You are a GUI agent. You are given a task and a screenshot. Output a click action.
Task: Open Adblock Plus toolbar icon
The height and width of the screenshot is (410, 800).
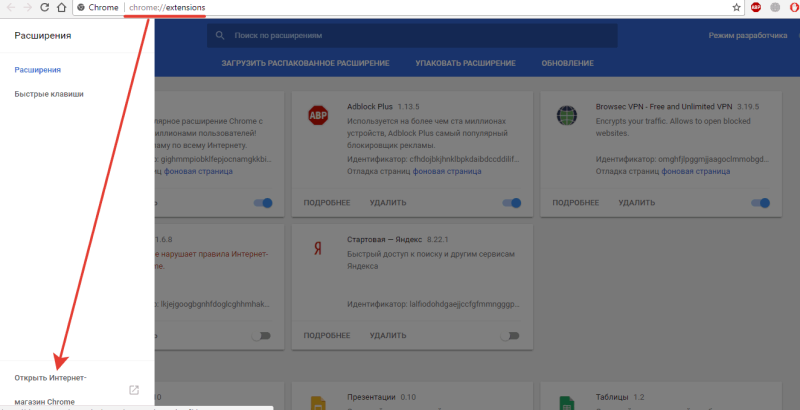tap(756, 7)
